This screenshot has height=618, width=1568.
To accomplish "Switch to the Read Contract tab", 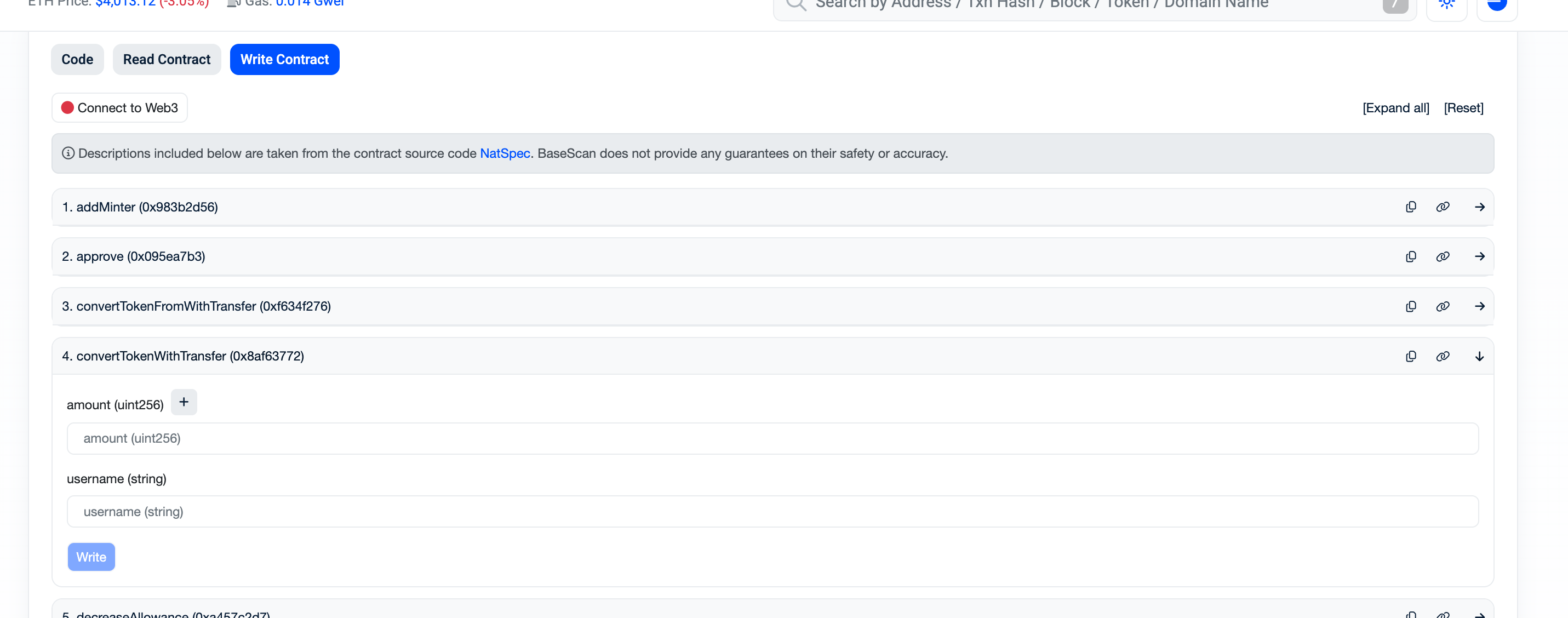I will click(x=166, y=60).
